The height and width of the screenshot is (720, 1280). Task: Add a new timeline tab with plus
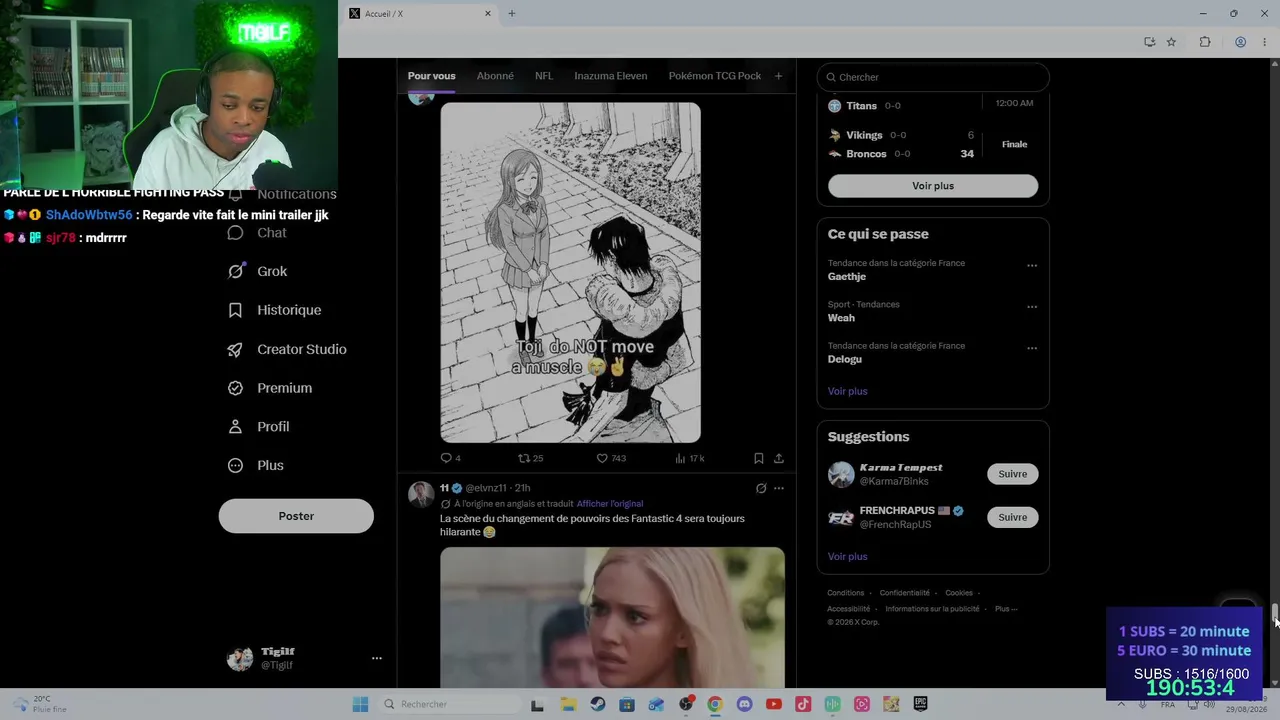[x=778, y=76]
